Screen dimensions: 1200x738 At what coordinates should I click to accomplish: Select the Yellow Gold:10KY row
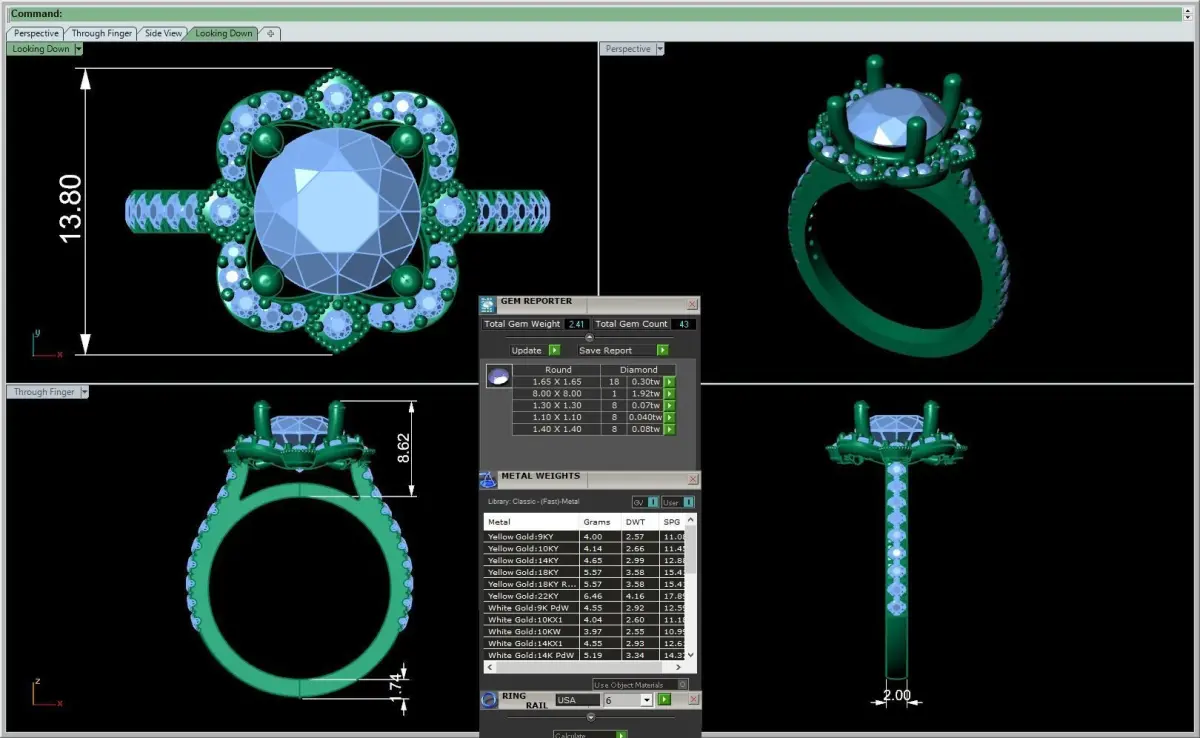584,549
